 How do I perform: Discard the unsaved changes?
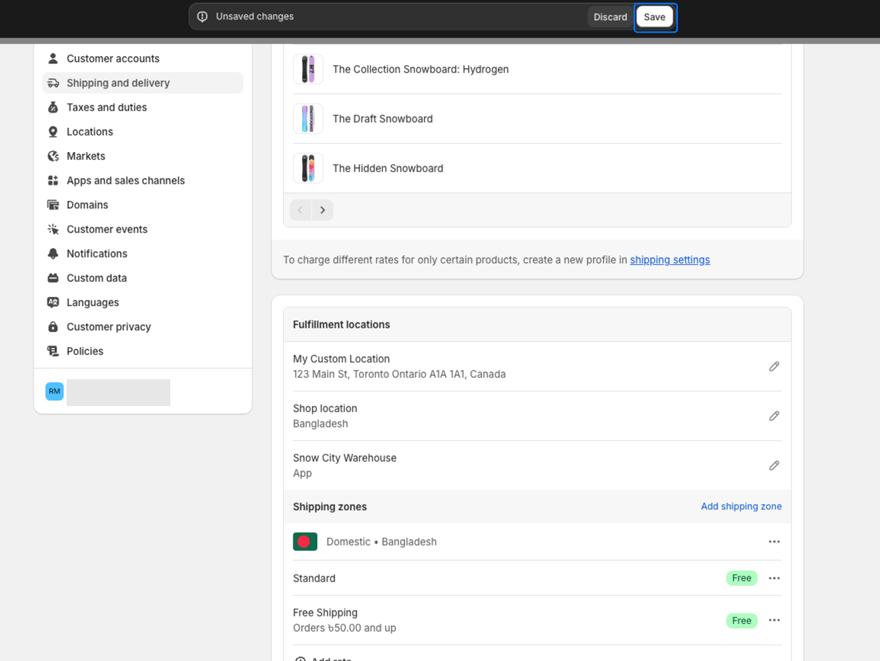point(610,17)
